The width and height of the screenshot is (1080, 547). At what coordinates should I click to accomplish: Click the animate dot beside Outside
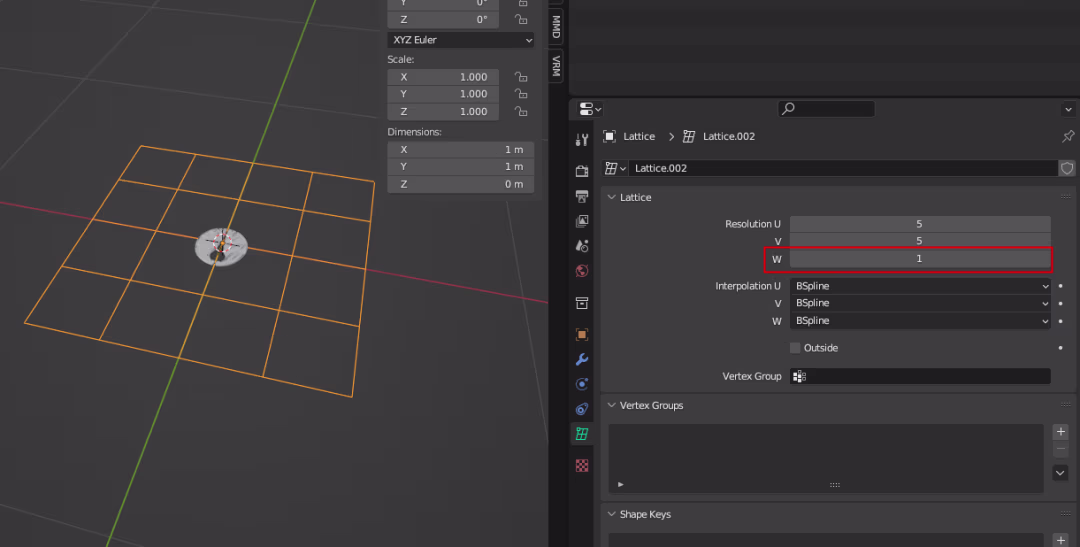coord(1060,348)
